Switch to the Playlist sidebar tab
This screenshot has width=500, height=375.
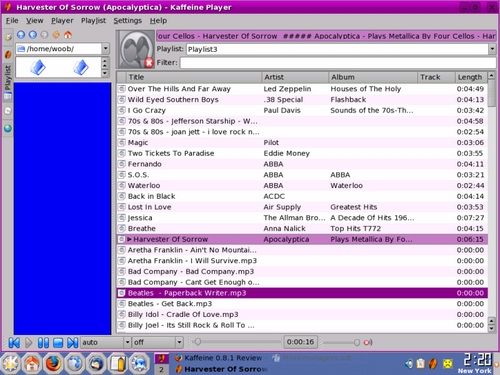[8, 82]
